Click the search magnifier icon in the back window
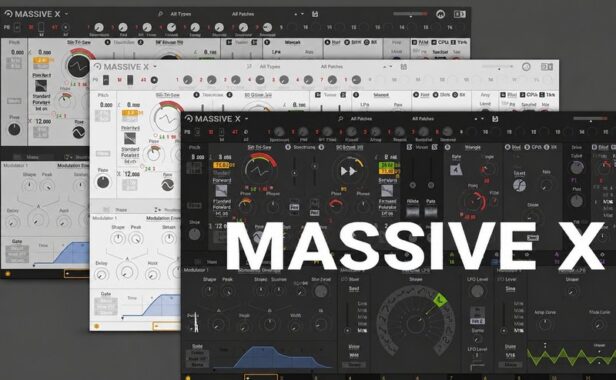This screenshot has width=616, height=380. coord(160,14)
